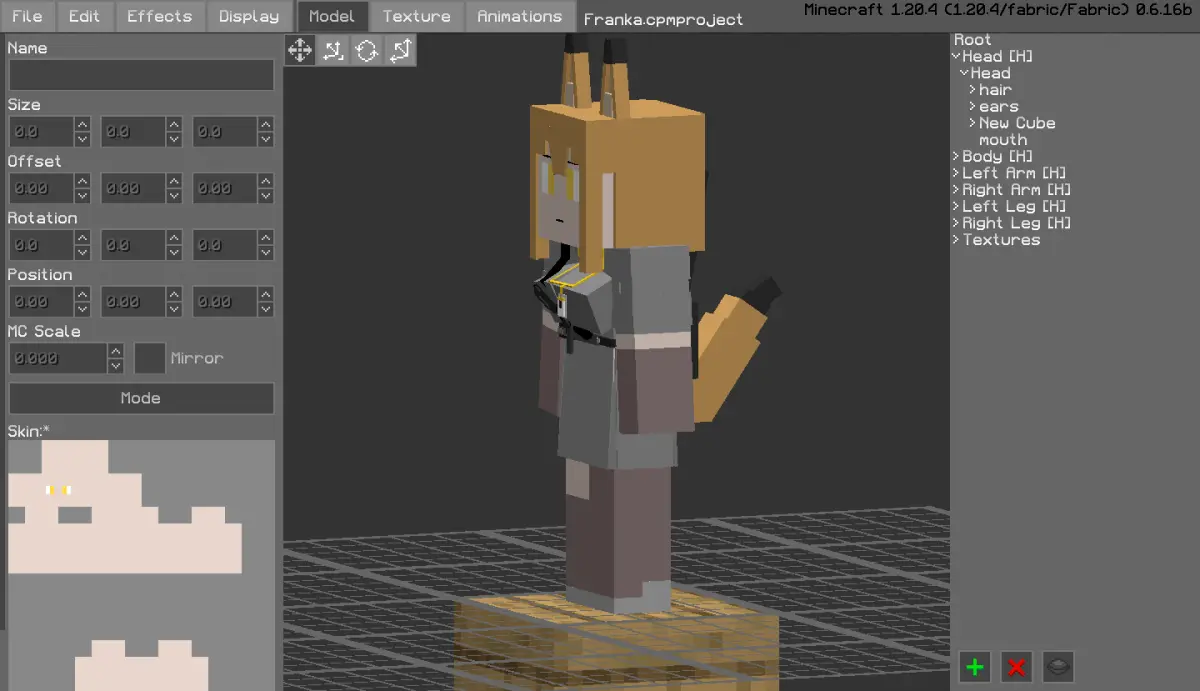The height and width of the screenshot is (691, 1200).
Task: Switch to the Animations tab
Action: point(520,16)
